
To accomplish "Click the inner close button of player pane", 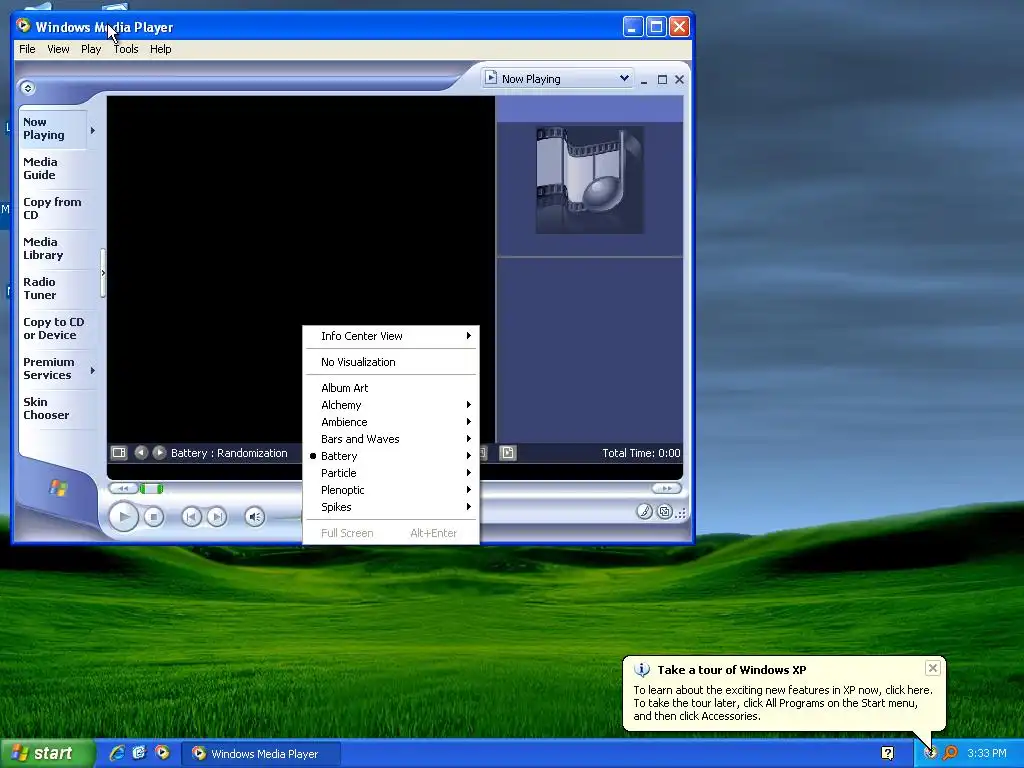I will [679, 80].
